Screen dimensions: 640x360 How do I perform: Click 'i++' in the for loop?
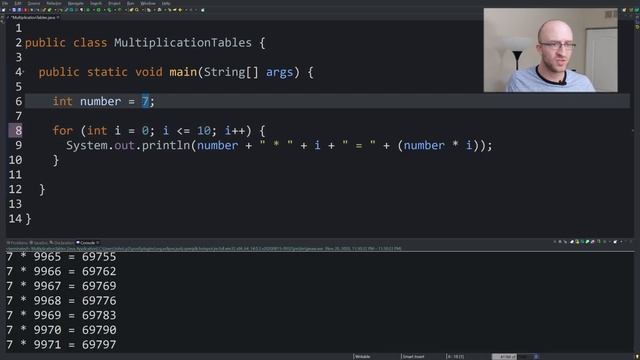tap(235, 131)
